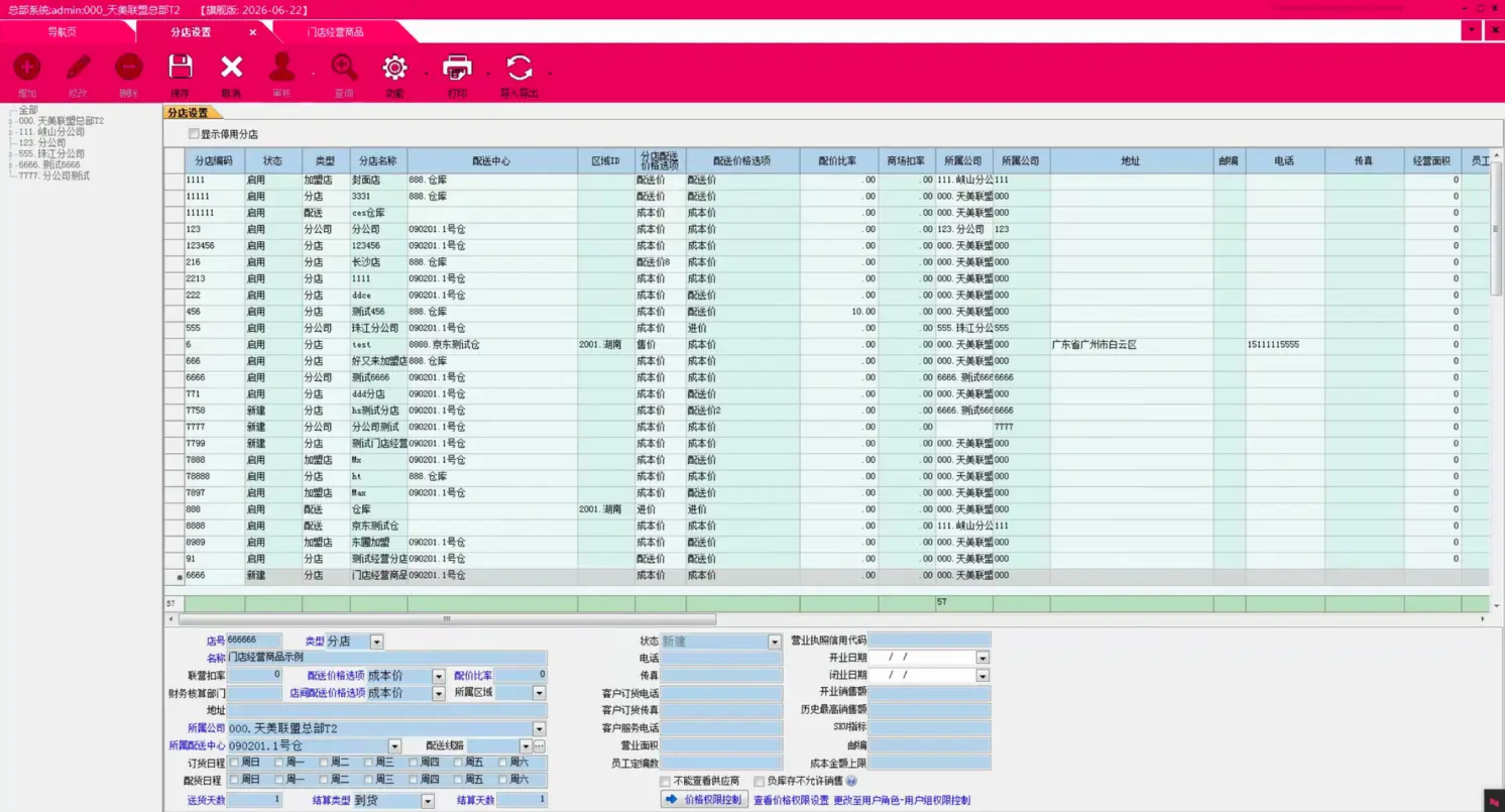Select 7777.分公司测试 in tree
The height and width of the screenshot is (812, 1505).
[x=54, y=176]
